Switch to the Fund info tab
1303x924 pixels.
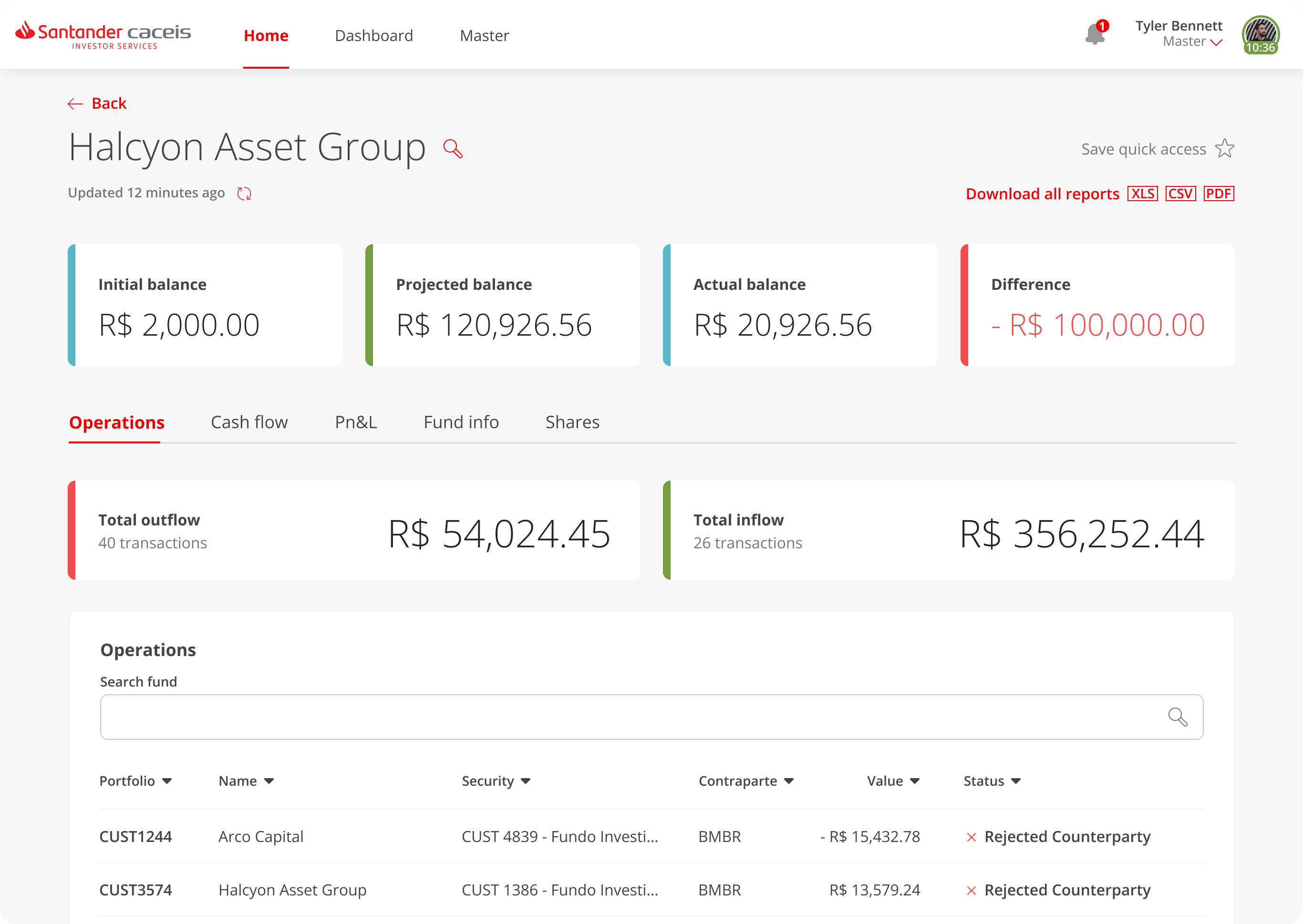461,422
